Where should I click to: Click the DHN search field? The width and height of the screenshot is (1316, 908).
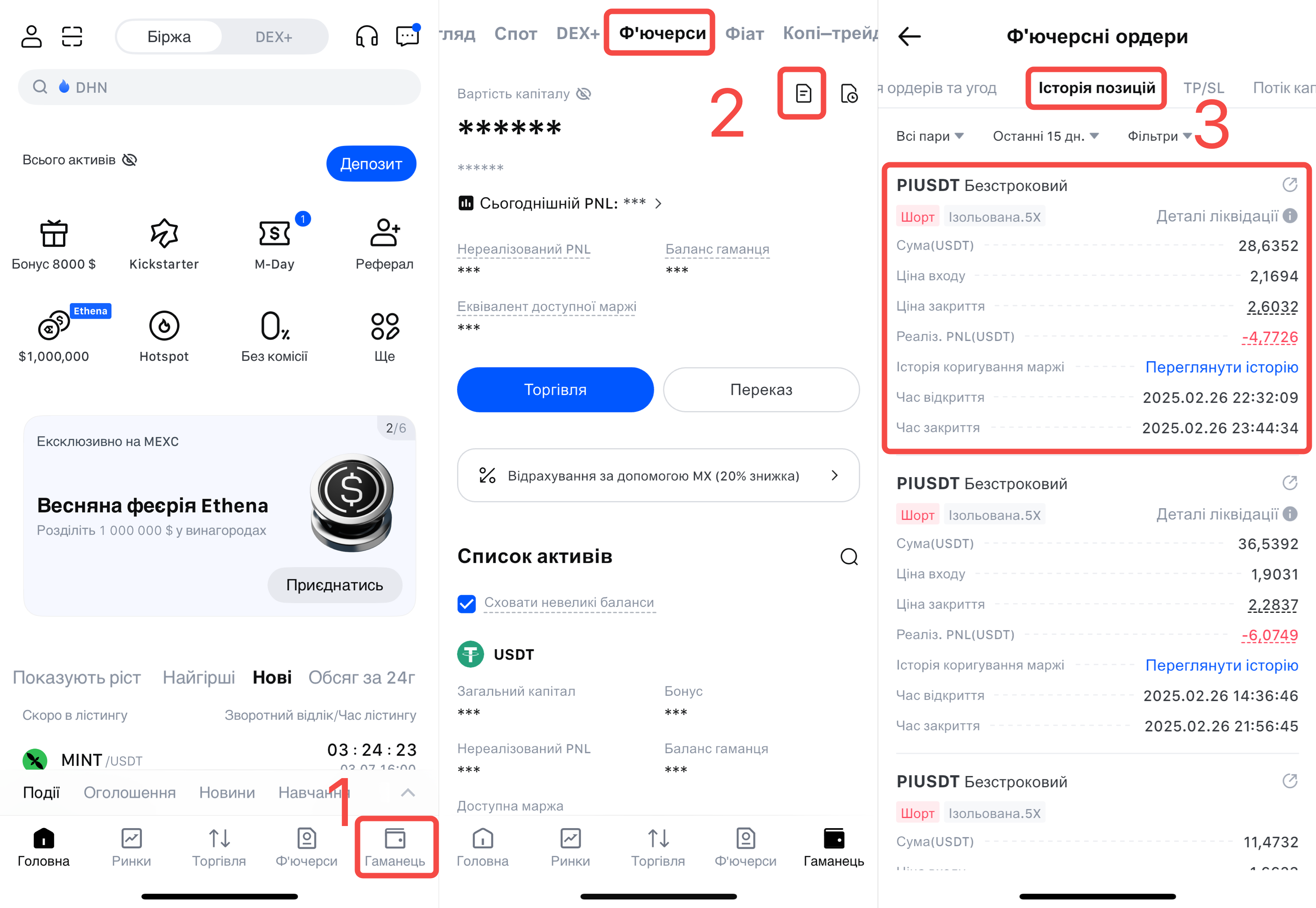click(219, 87)
